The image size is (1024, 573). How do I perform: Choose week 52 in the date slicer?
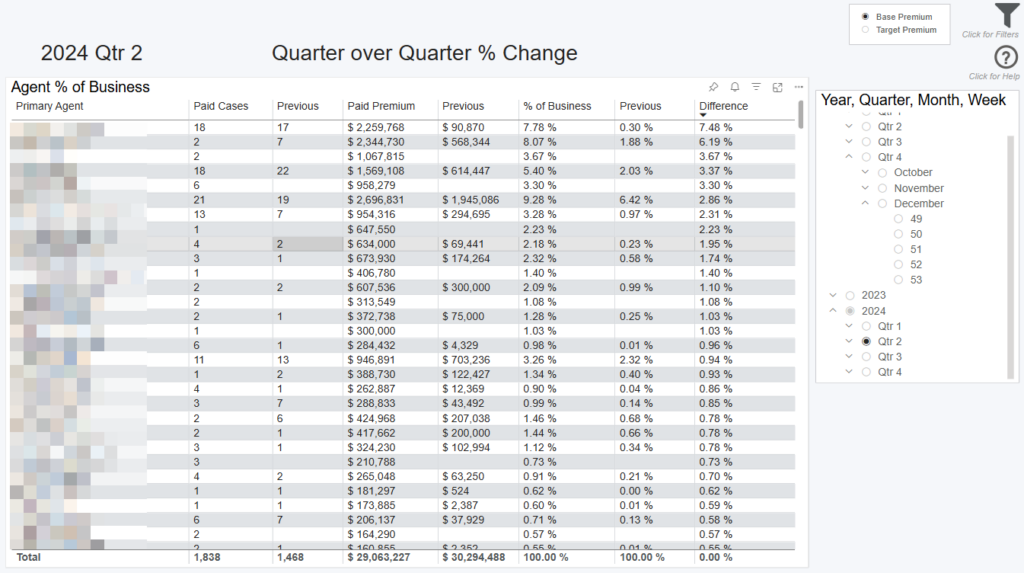898,265
